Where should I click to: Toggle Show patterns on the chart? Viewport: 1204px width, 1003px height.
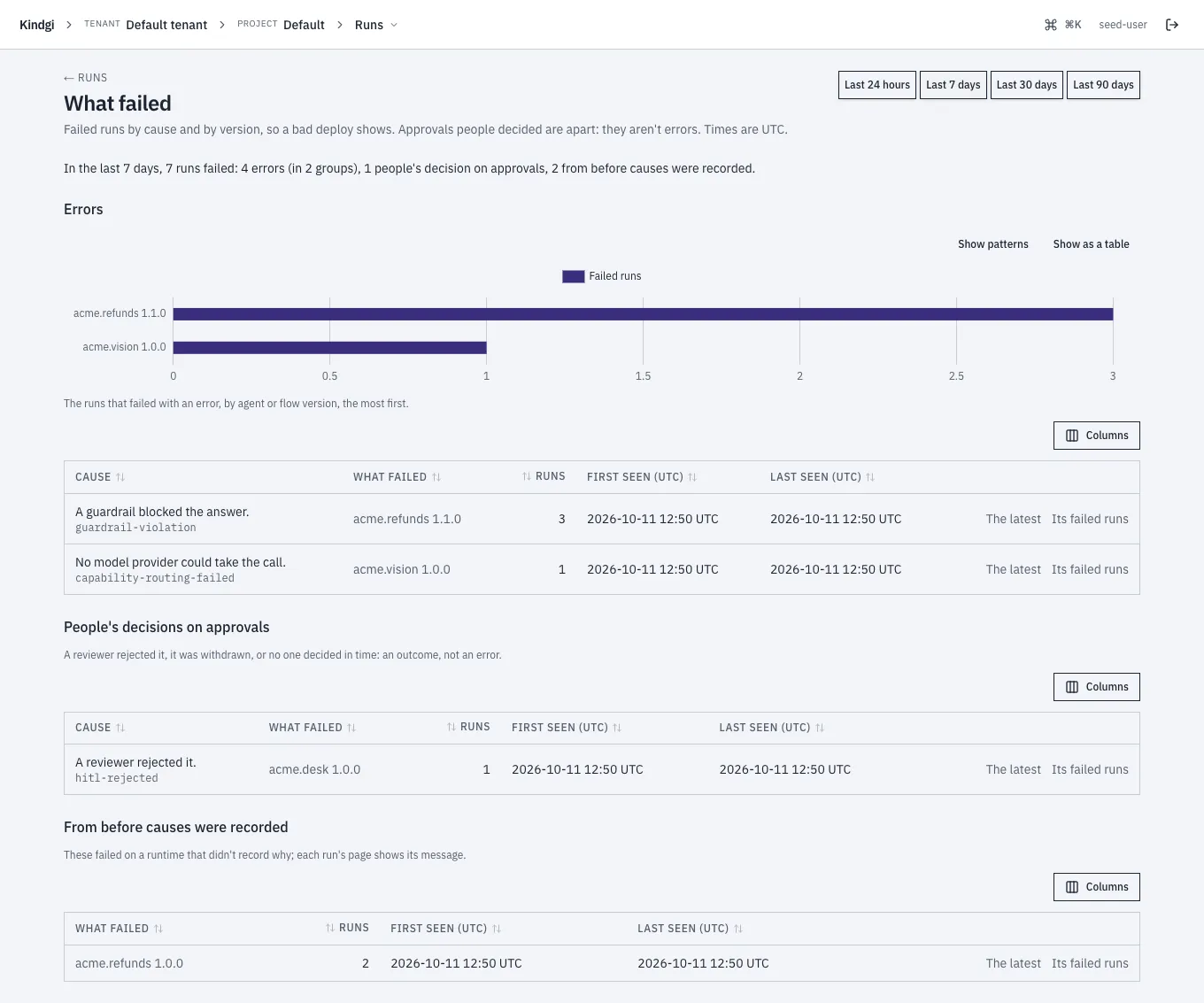[x=993, y=244]
